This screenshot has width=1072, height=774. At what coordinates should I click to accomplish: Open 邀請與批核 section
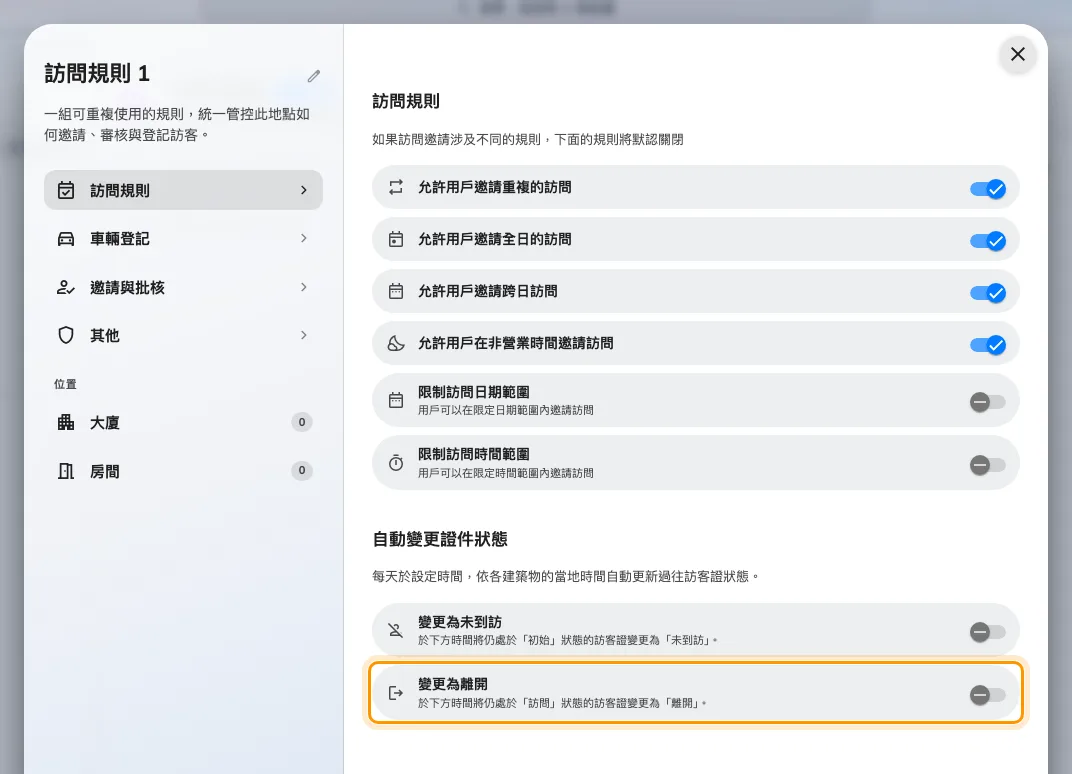click(183, 287)
